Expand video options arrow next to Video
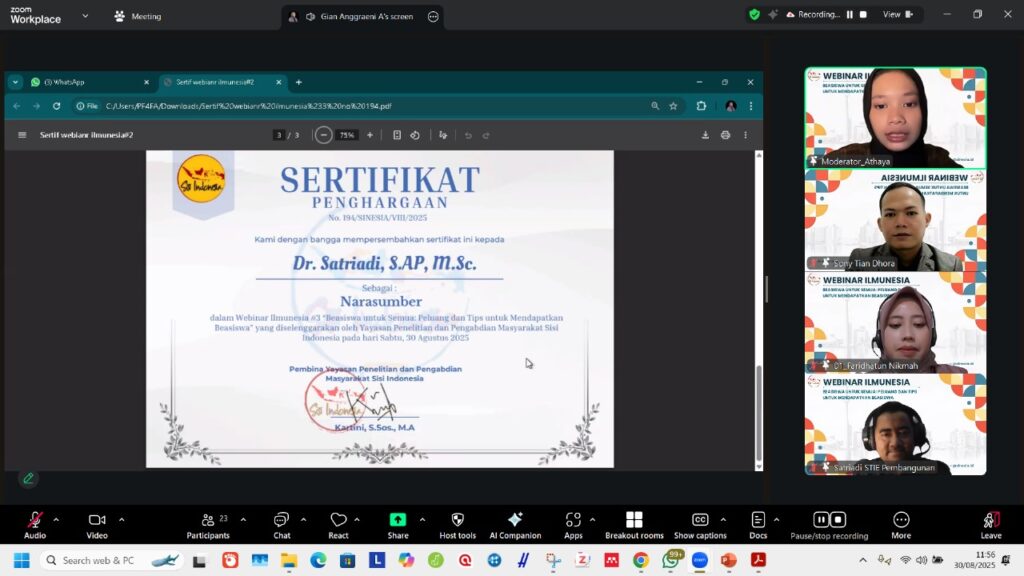This screenshot has width=1024, height=576. click(x=121, y=519)
